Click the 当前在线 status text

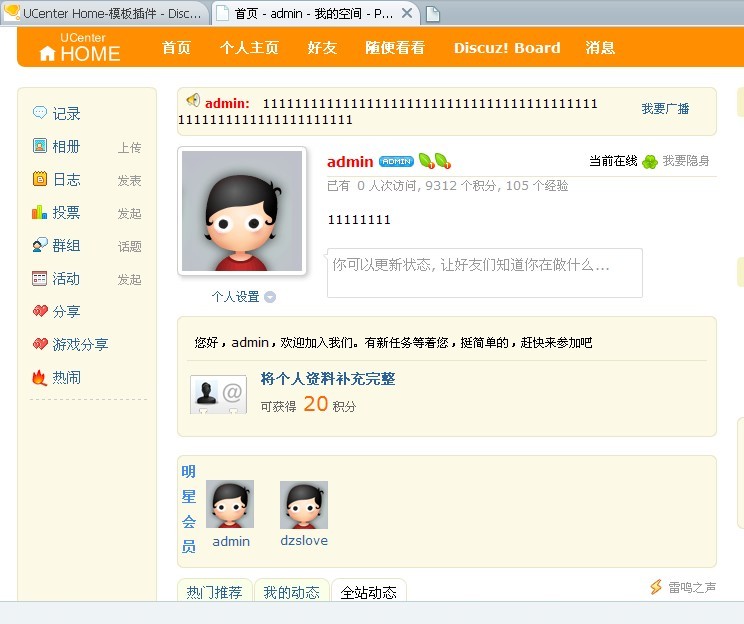pos(613,161)
